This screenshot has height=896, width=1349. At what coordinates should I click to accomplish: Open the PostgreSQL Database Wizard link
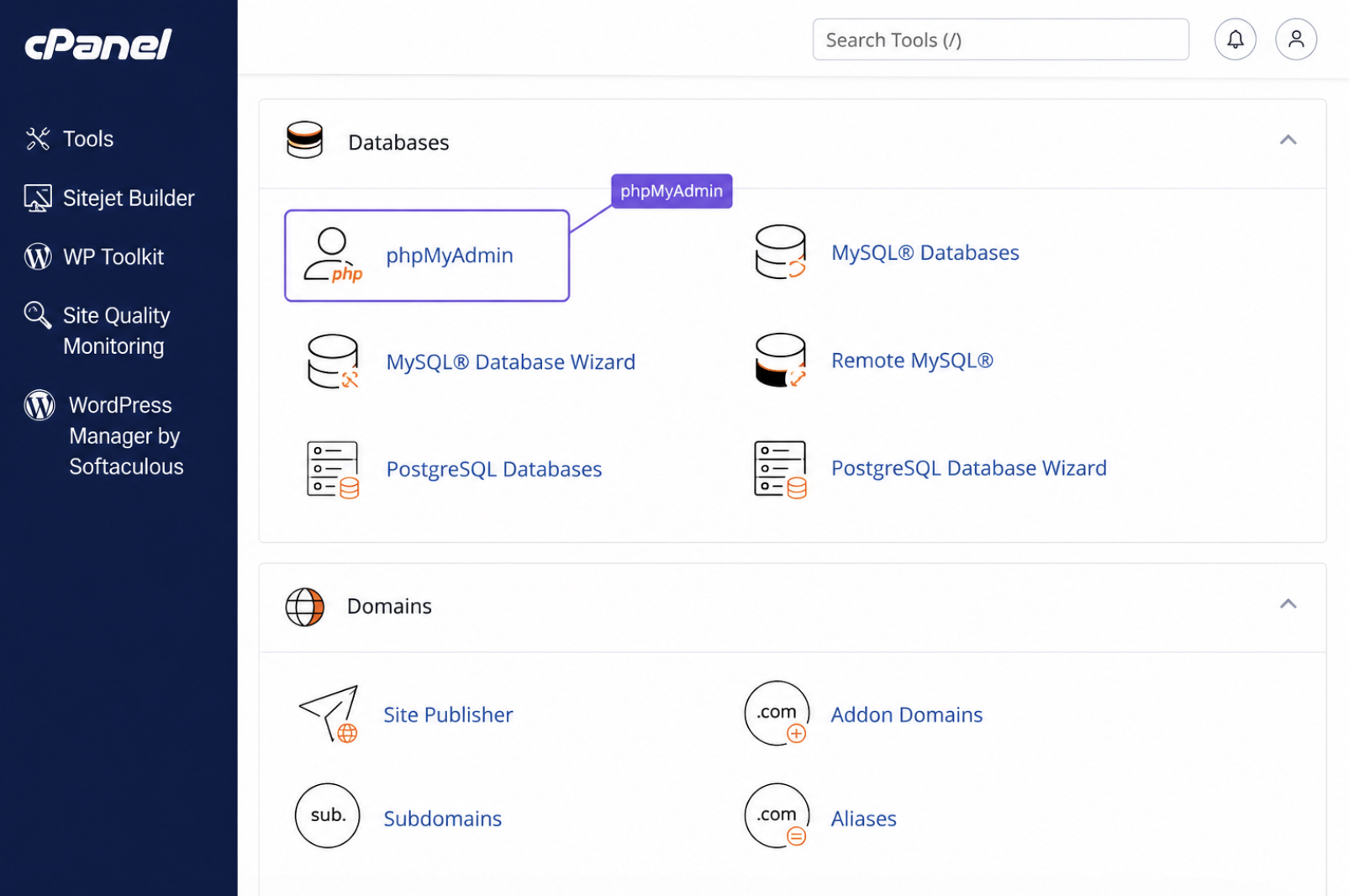click(x=968, y=468)
